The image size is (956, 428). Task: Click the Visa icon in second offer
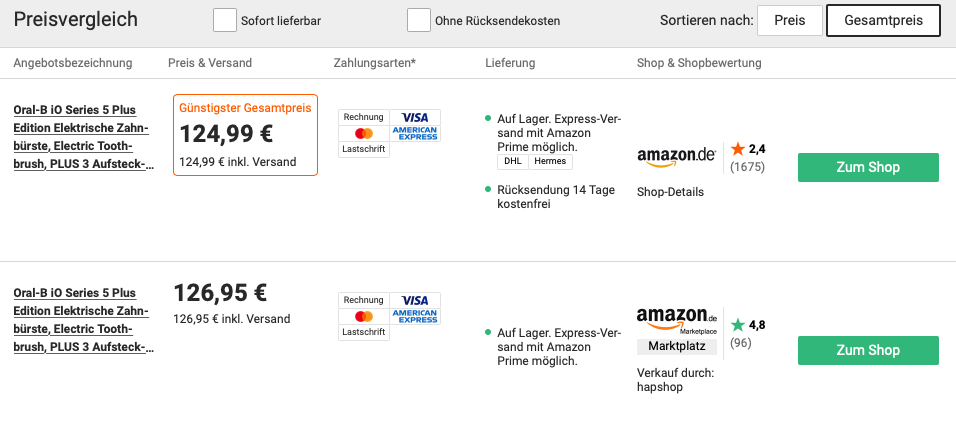click(x=415, y=300)
